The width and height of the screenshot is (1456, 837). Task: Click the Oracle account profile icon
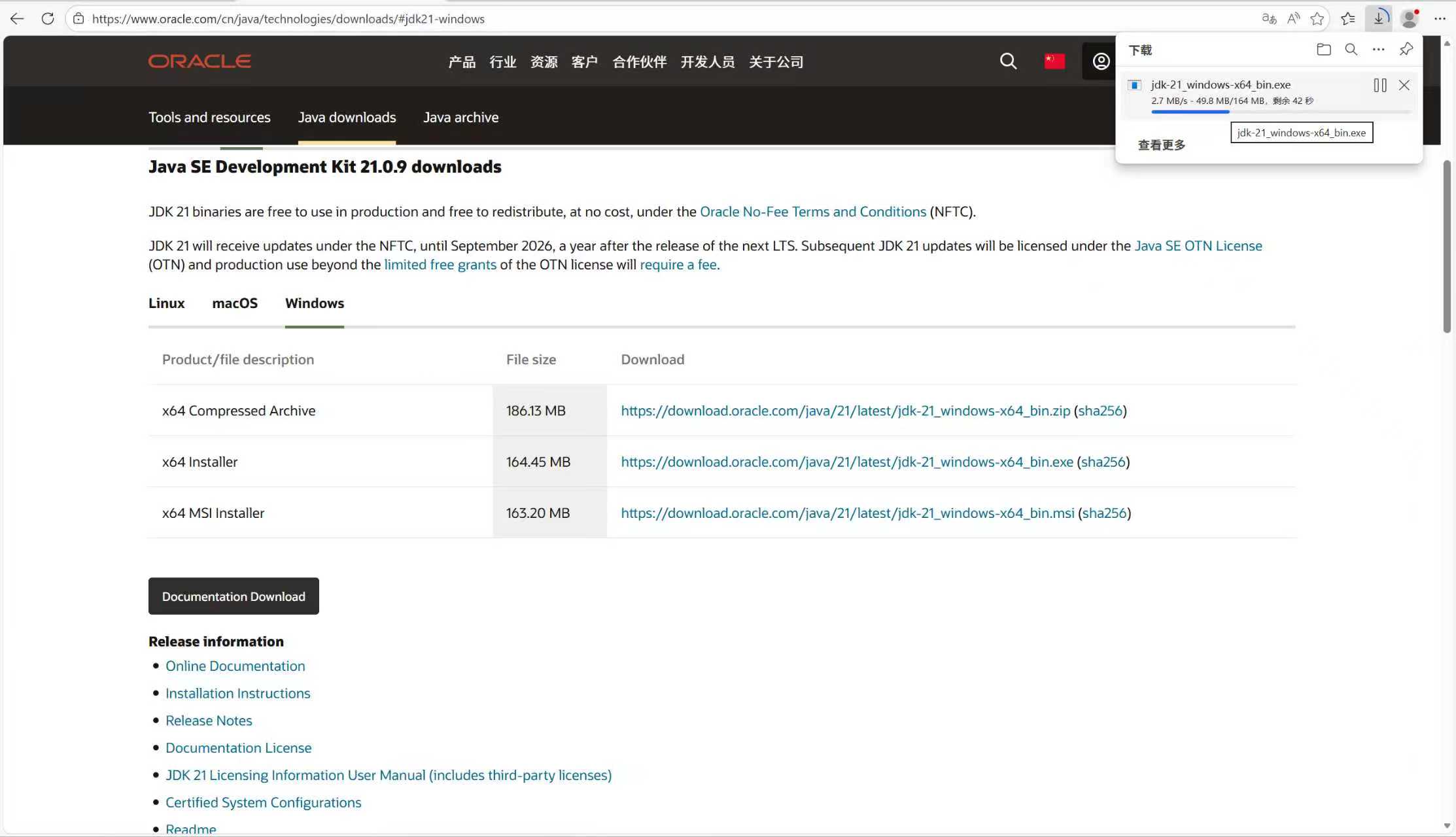pyautogui.click(x=1101, y=61)
